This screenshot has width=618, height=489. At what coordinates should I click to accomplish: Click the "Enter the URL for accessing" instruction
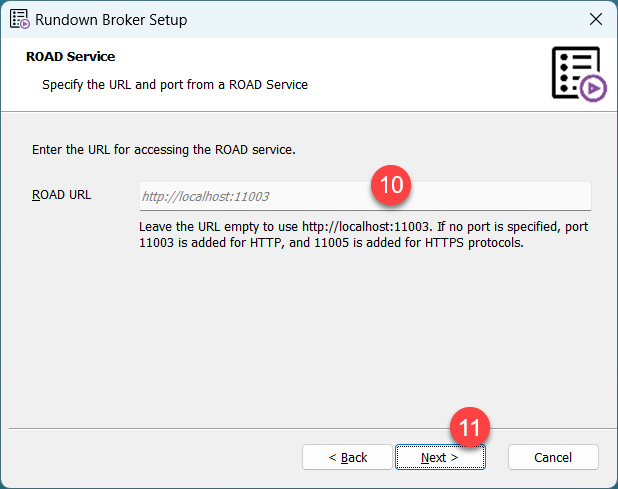click(164, 151)
